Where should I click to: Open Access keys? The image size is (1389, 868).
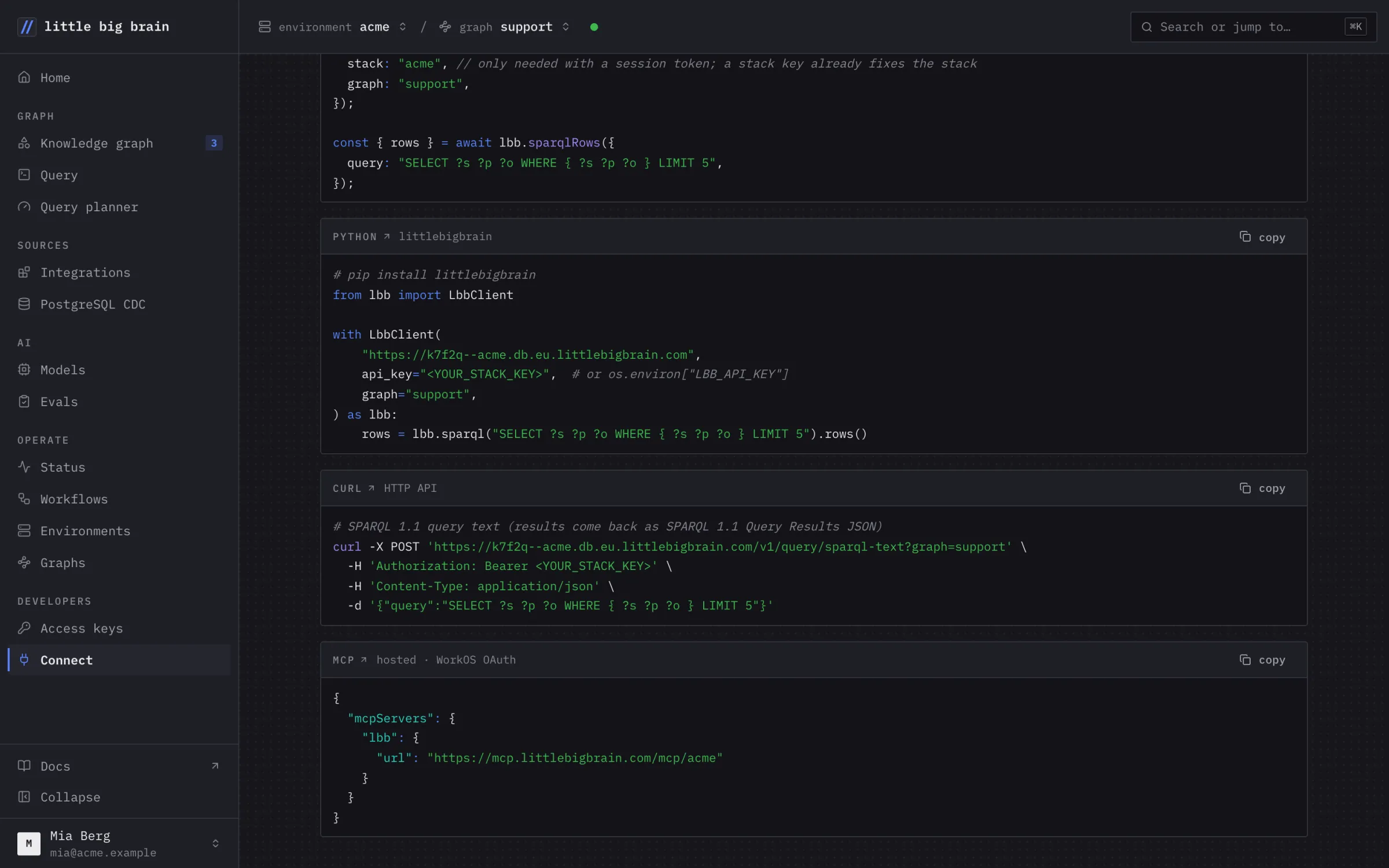119,628
